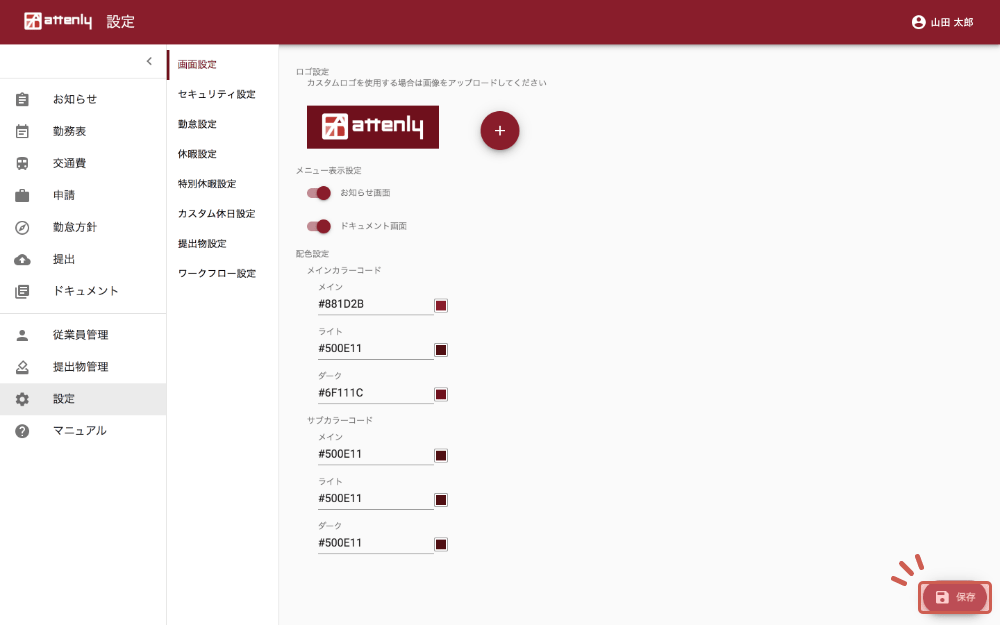Image resolution: width=1000 pixels, height=625 pixels.
Task: Open the 山田 太郎 account menu
Action: [942, 22]
